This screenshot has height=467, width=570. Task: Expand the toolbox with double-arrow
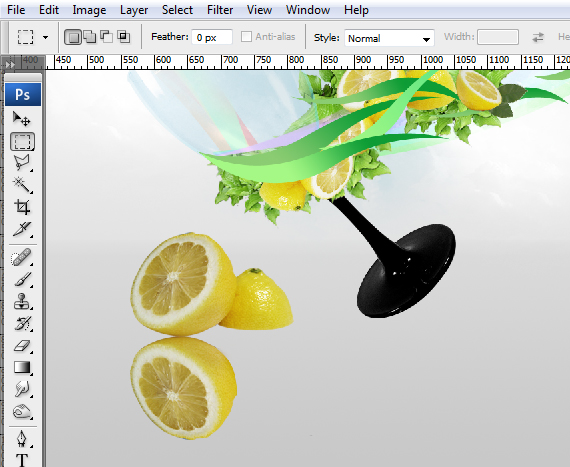tap(9, 64)
